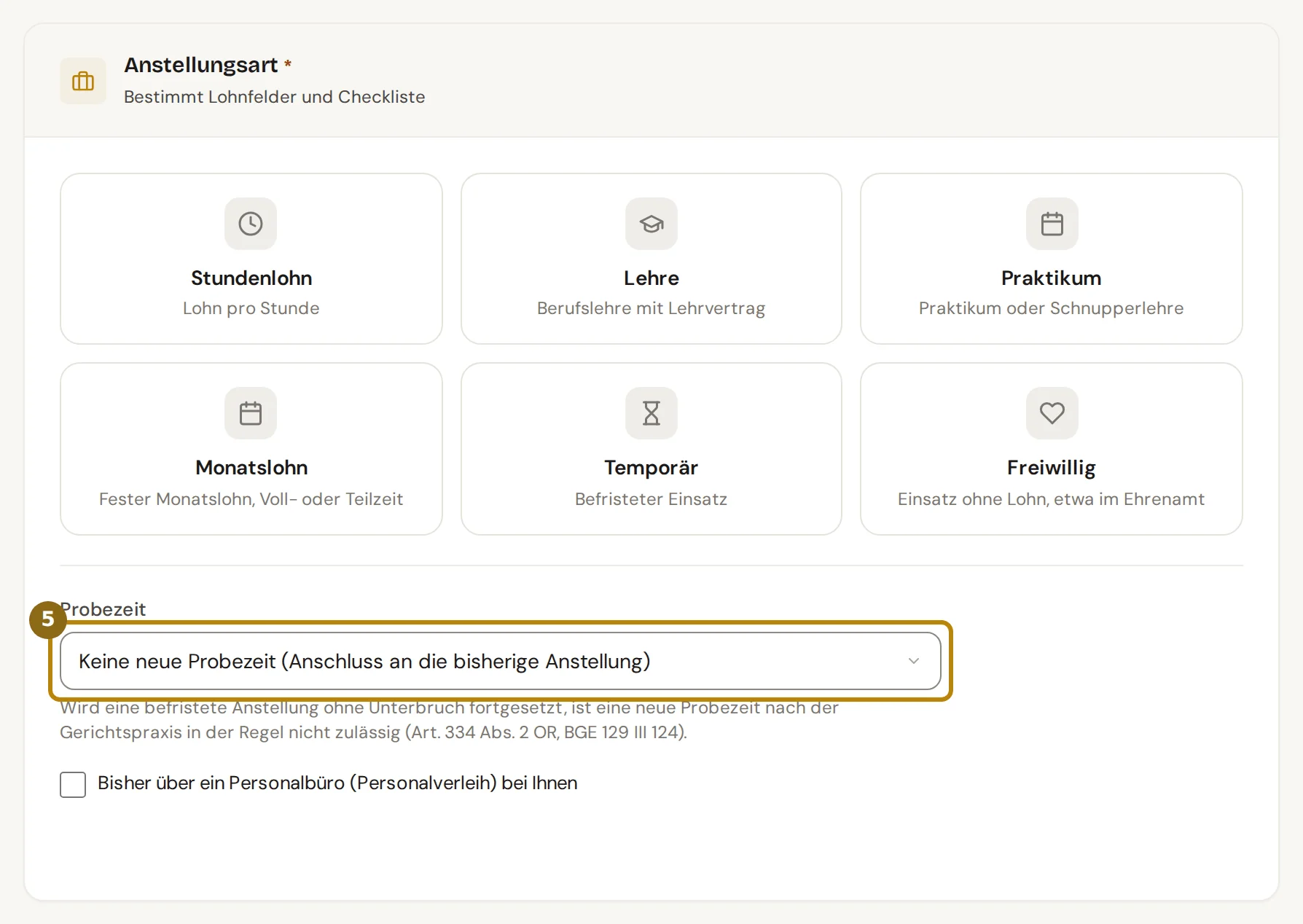Toggle via label "Bisher über ein Personalbüro"

point(337,783)
